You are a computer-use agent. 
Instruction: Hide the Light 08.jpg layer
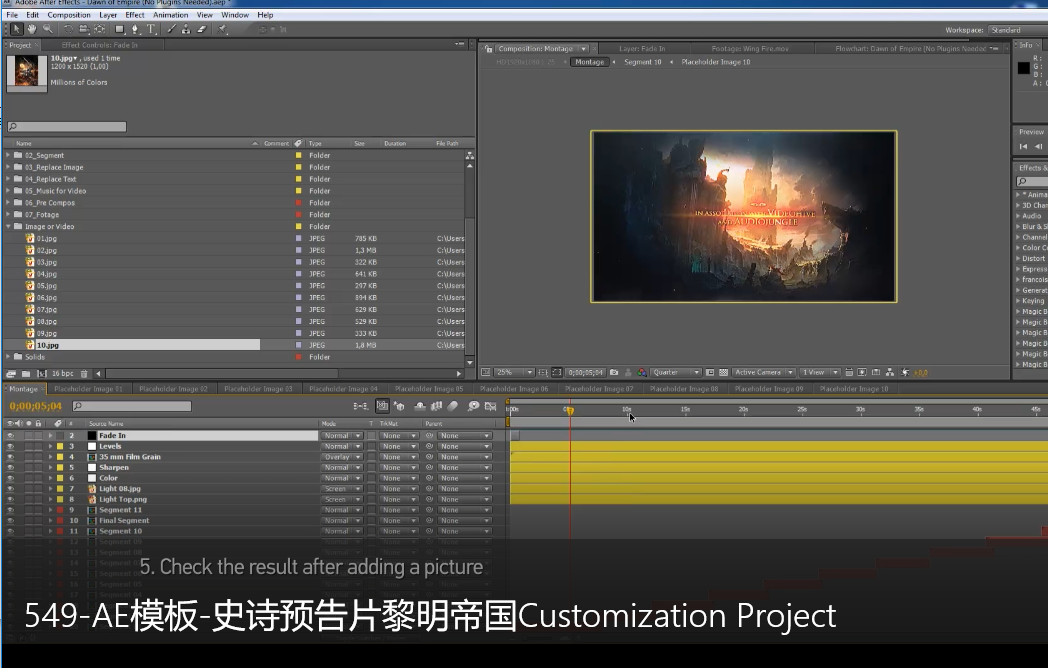[10, 489]
